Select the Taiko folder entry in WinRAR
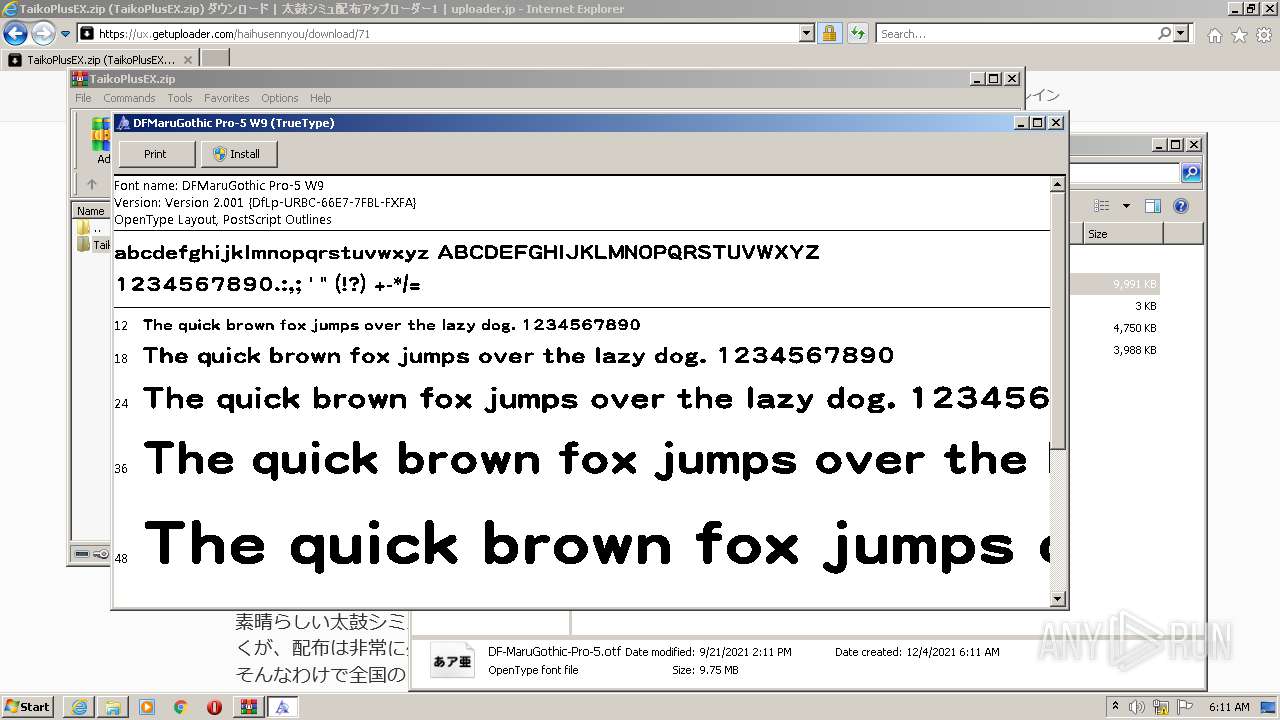 93,245
